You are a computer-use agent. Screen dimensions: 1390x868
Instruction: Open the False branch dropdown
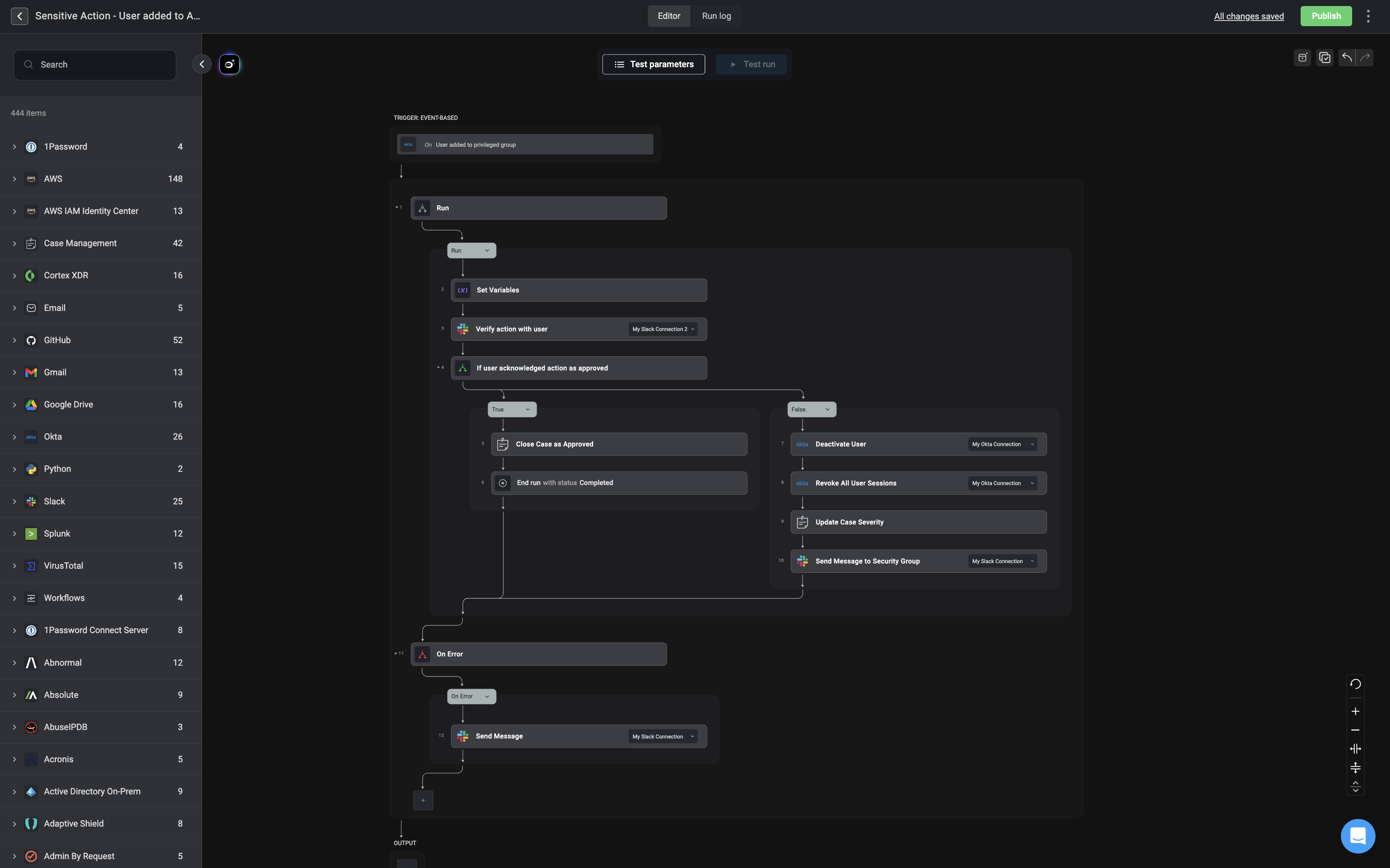click(811, 409)
